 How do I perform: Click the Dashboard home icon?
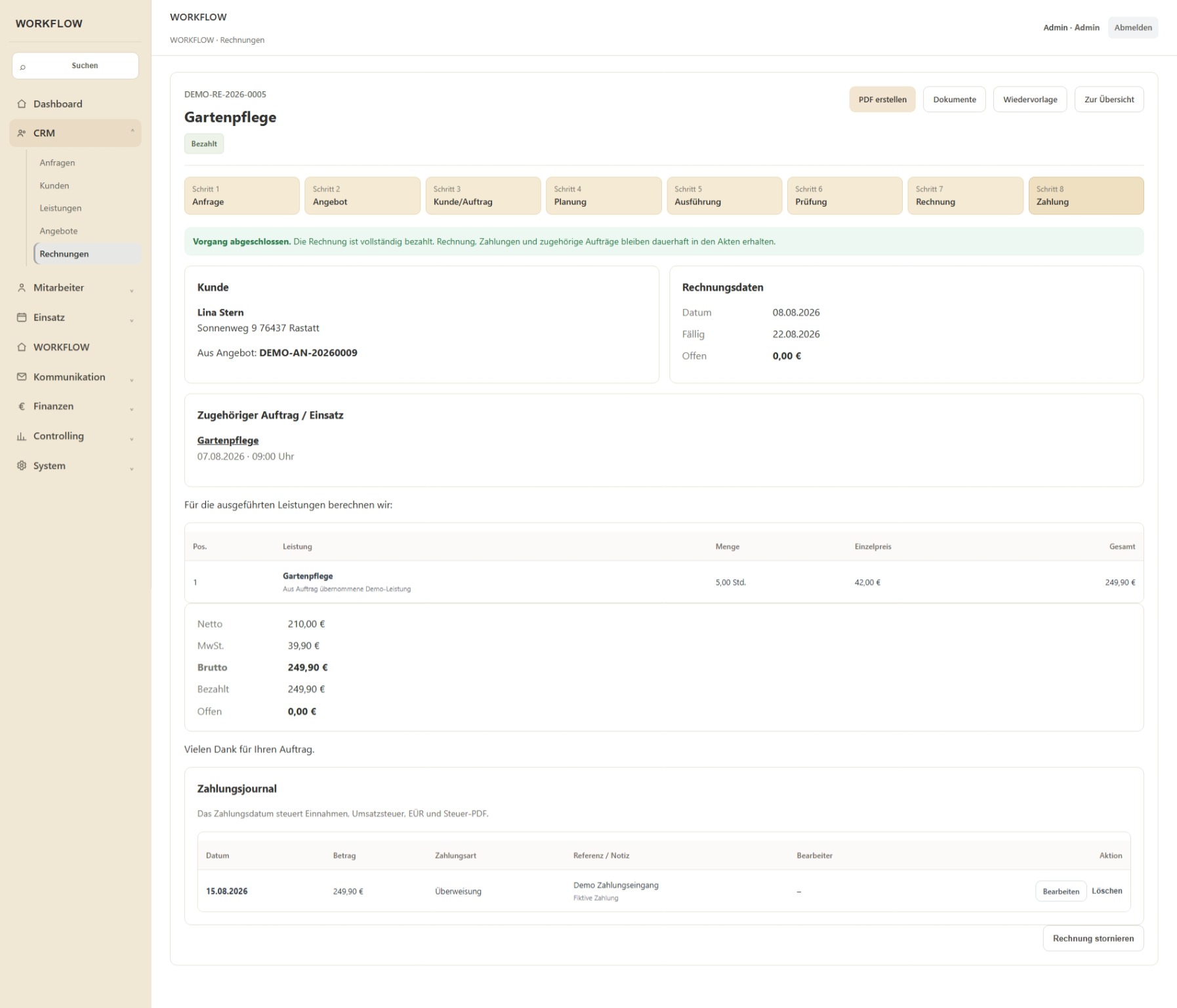pyautogui.click(x=22, y=104)
